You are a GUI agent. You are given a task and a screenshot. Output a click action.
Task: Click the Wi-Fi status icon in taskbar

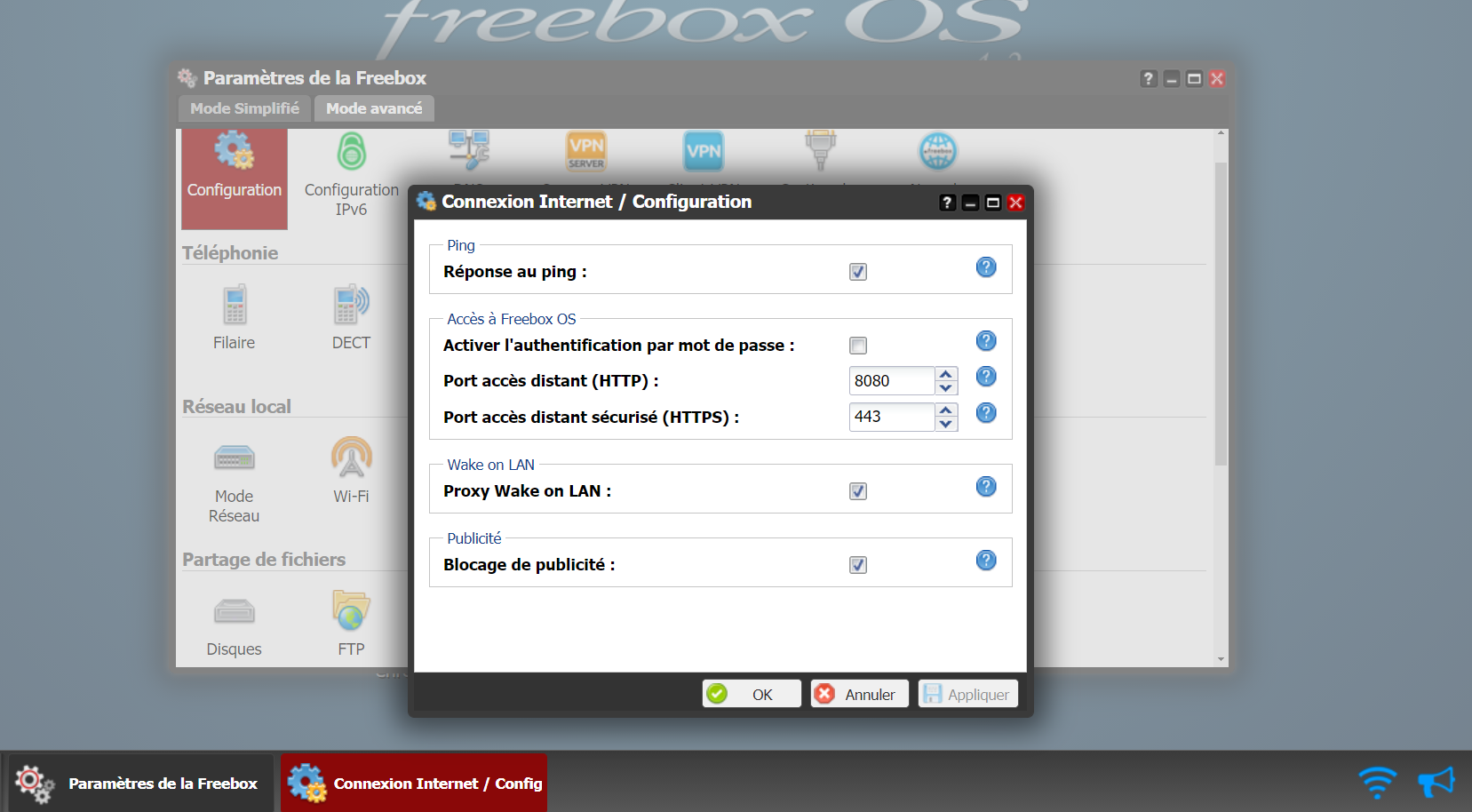pos(1377,783)
